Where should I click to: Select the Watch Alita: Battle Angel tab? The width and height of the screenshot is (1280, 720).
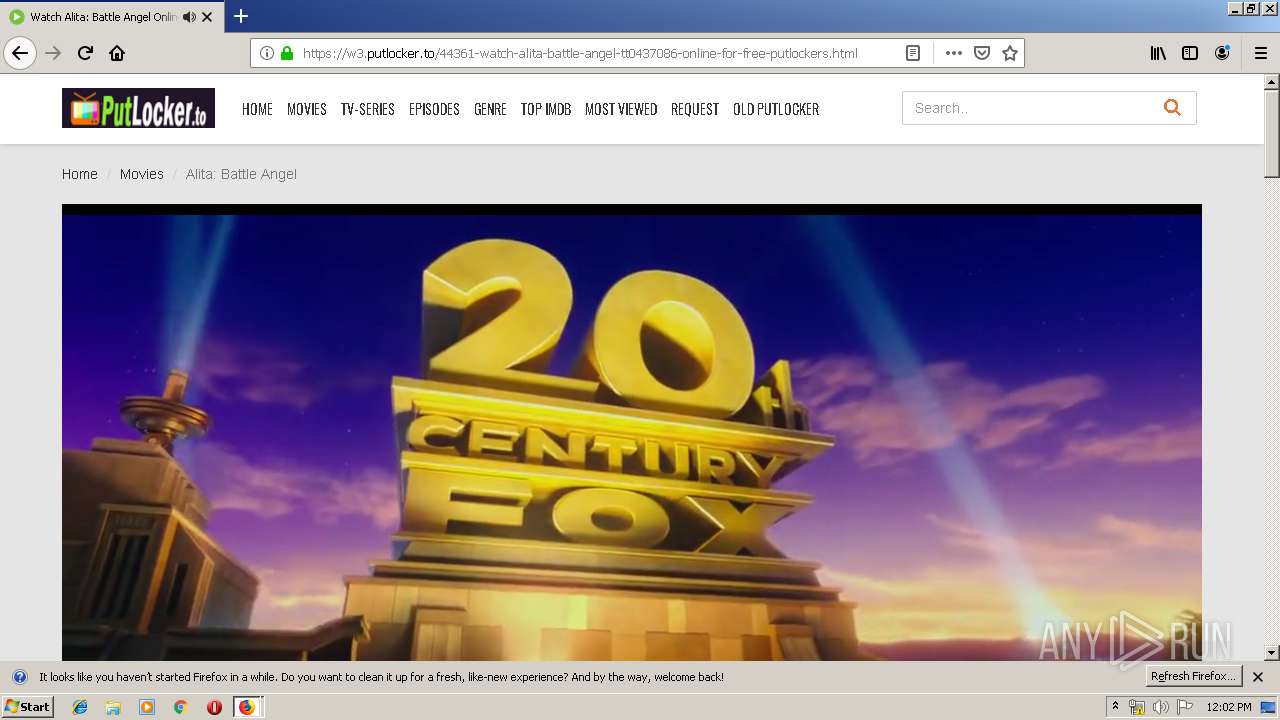pos(110,17)
